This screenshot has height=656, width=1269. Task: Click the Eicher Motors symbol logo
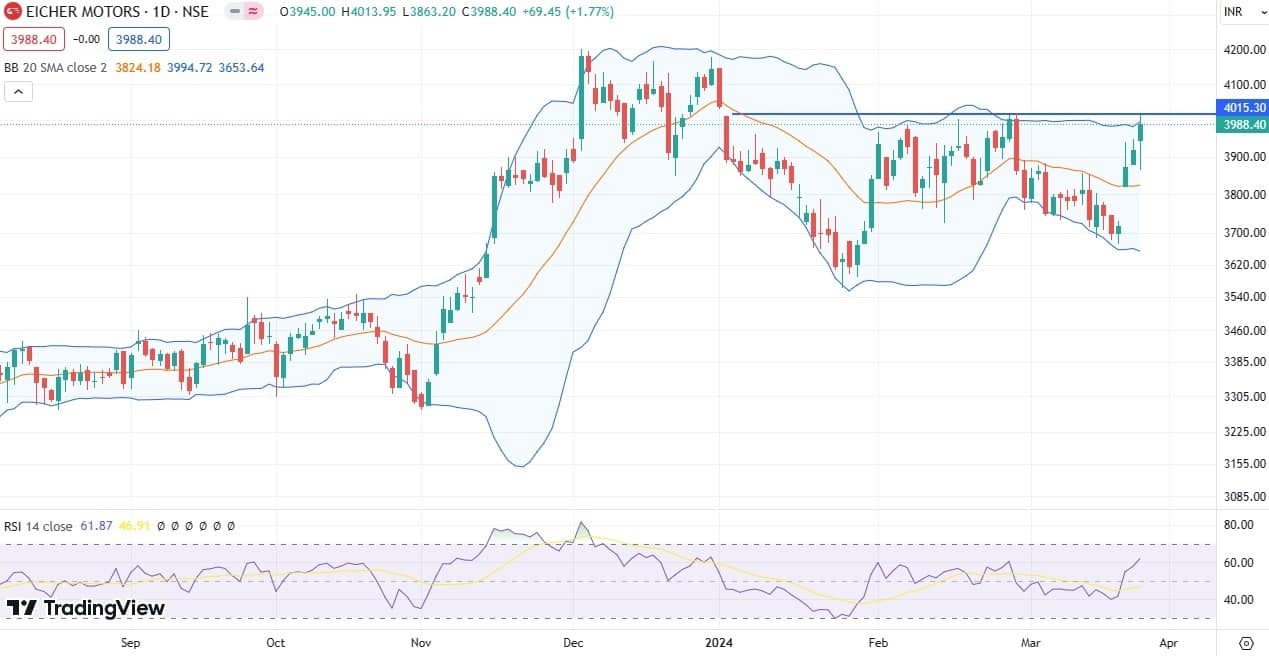tap(13, 12)
